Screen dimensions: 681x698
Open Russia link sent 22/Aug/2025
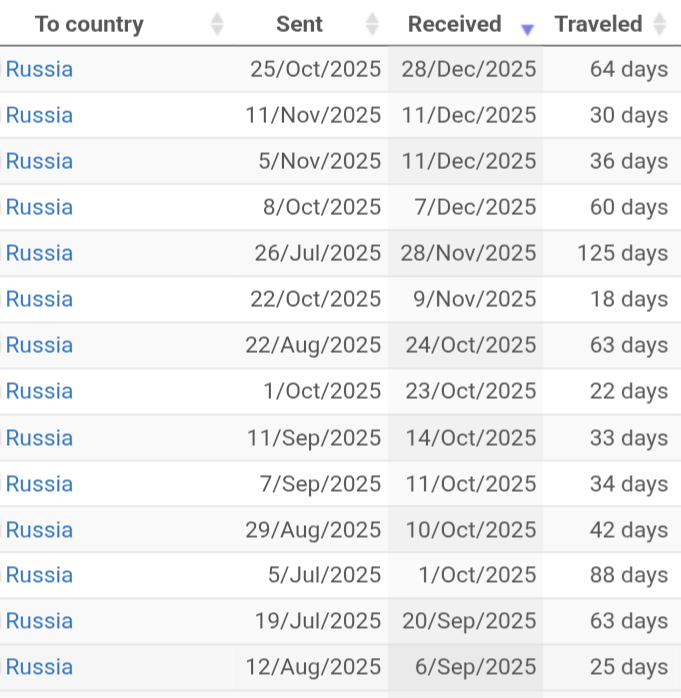39,345
